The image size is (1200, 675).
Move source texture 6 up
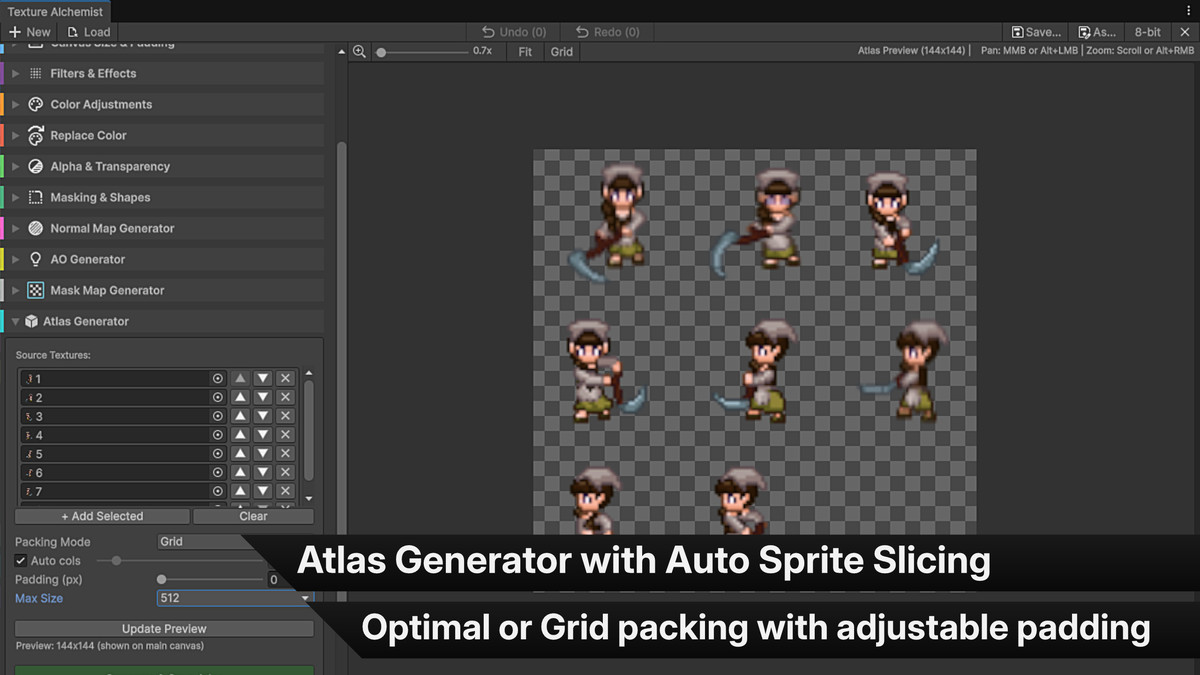point(240,472)
